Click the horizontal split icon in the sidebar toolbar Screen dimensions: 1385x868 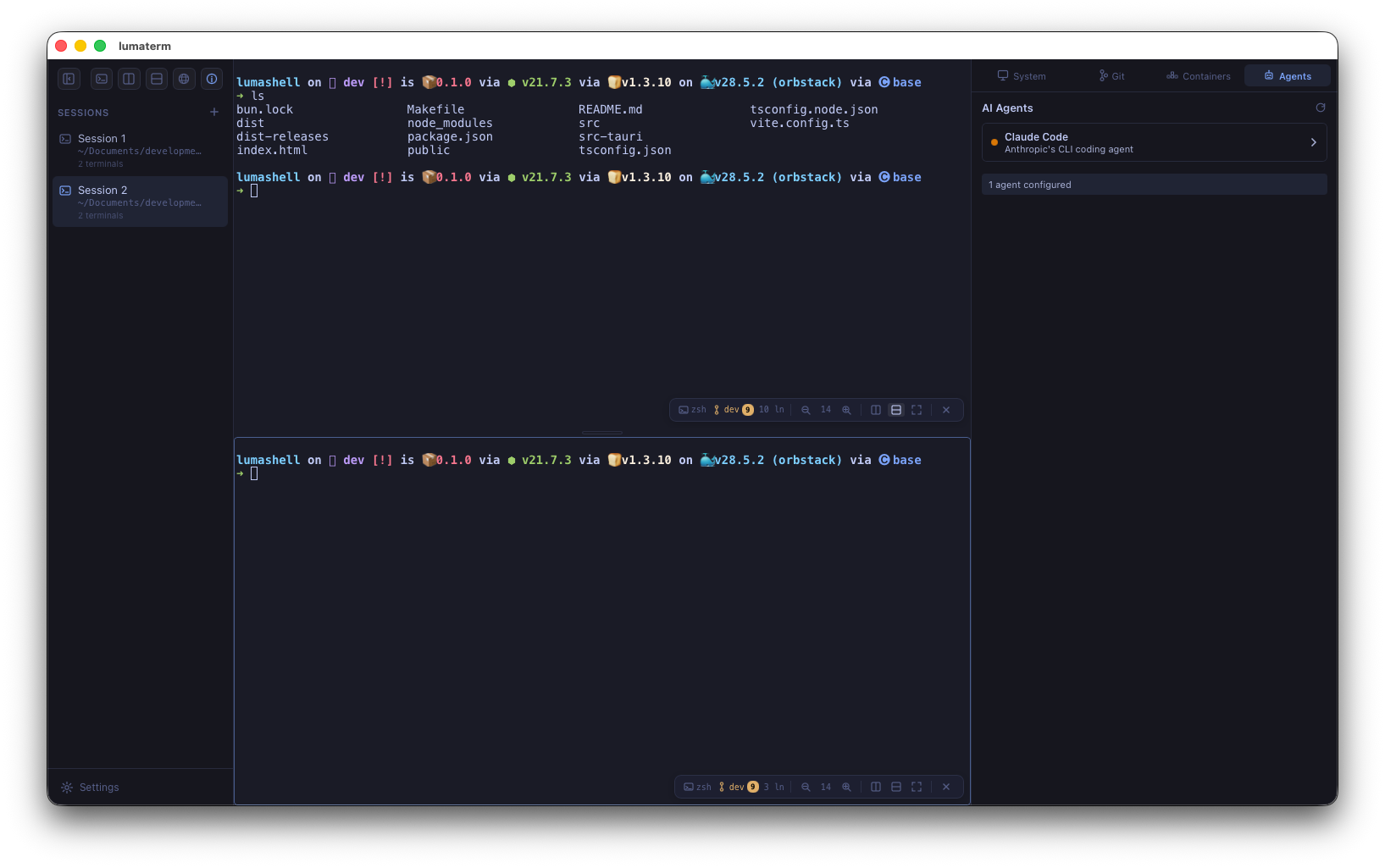pyautogui.click(x=157, y=79)
